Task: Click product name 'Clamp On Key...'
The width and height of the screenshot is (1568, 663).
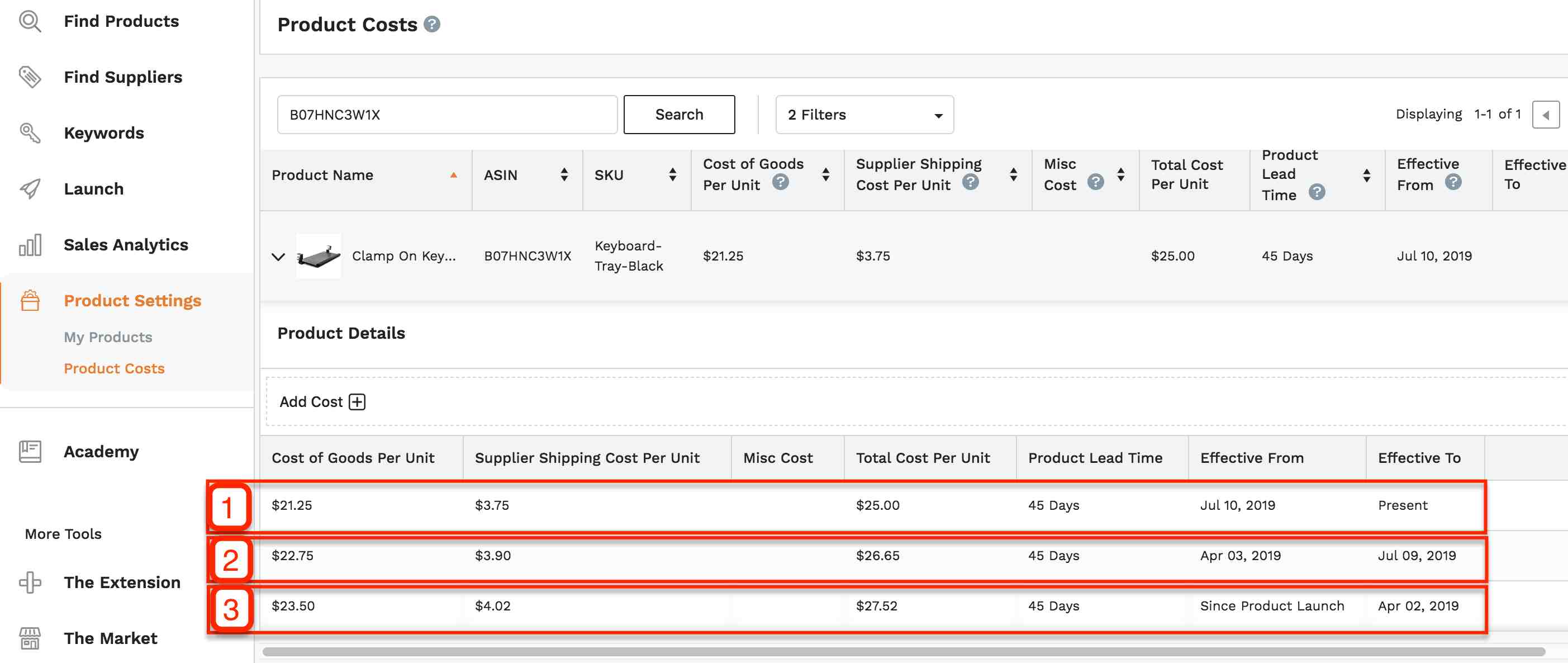Action: [403, 256]
